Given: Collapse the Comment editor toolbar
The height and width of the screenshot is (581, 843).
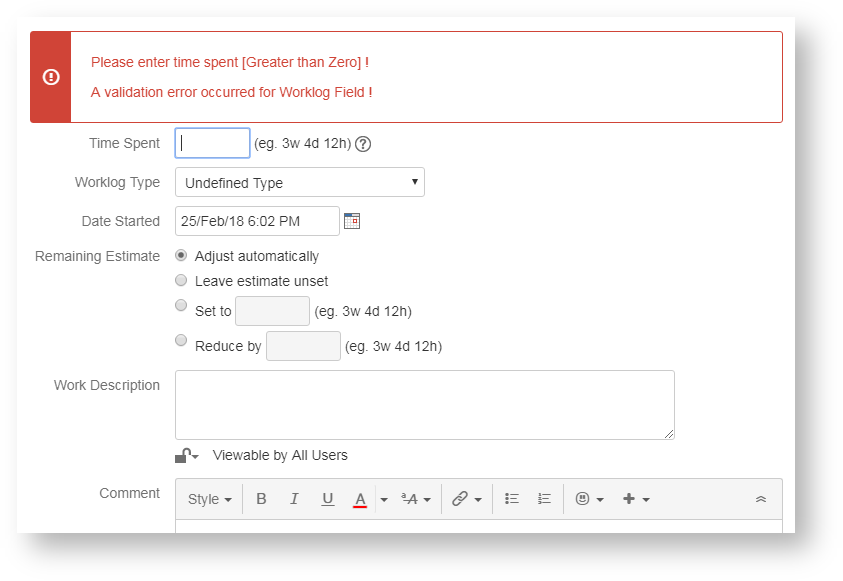Looking at the screenshot, I should point(761,499).
